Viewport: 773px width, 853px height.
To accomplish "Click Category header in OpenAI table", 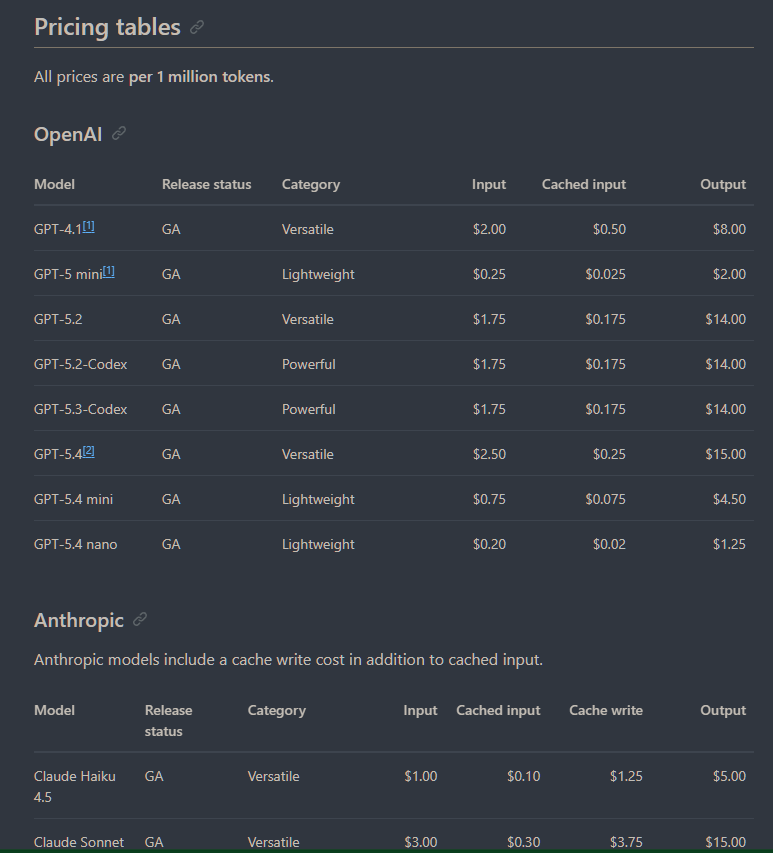I will pos(311,184).
